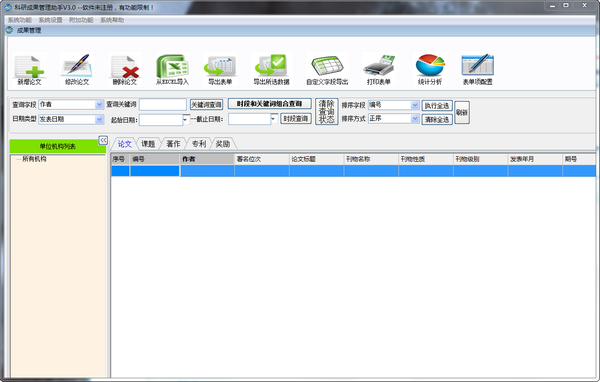Open the 日期类型 dropdown showing 发表日期
The width and height of the screenshot is (600, 382).
click(x=71, y=119)
